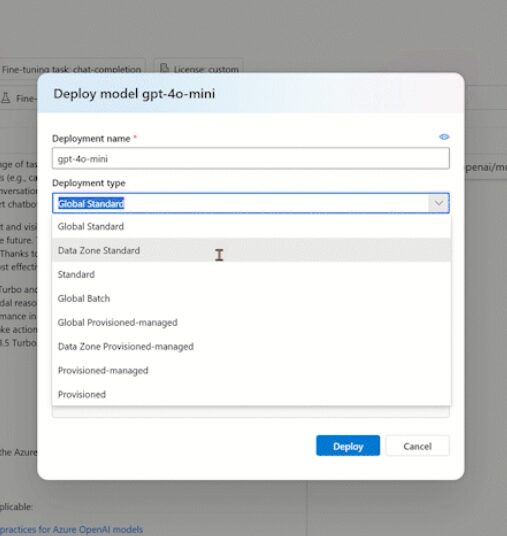Image resolution: width=507 pixels, height=536 pixels.
Task: Click the License: custom tag icon
Action: coord(164,68)
